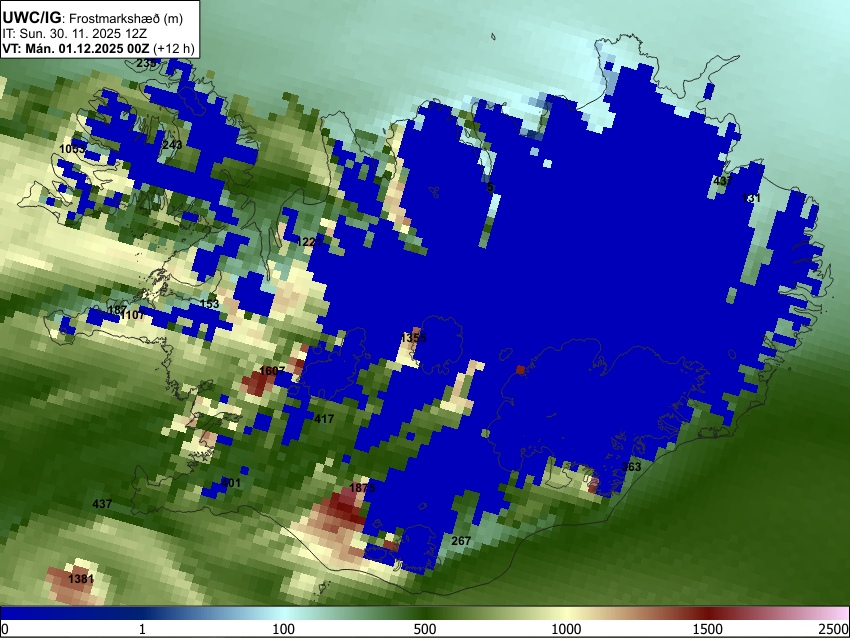This screenshot has width=850, height=638.
Task: Click the 1053 value on the map
Action: click(72, 149)
